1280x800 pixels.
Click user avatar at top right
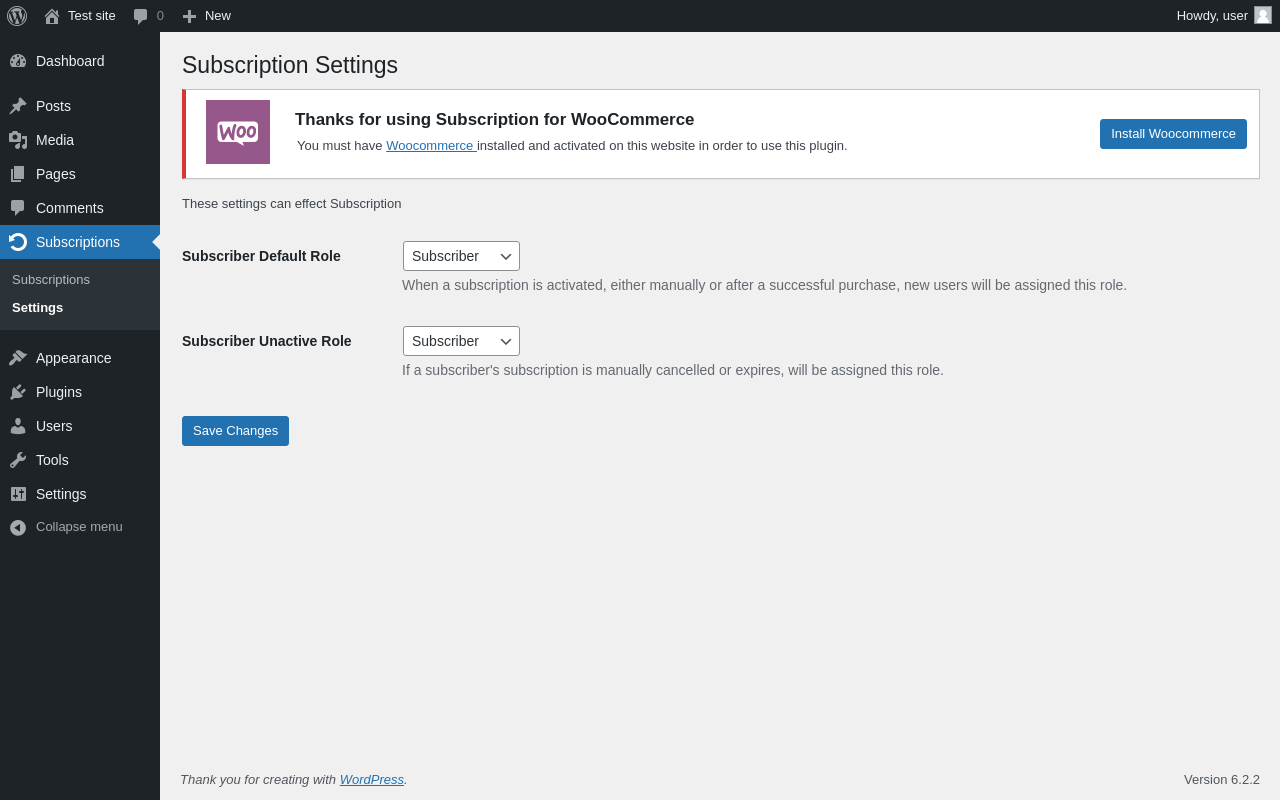pos(1263,15)
